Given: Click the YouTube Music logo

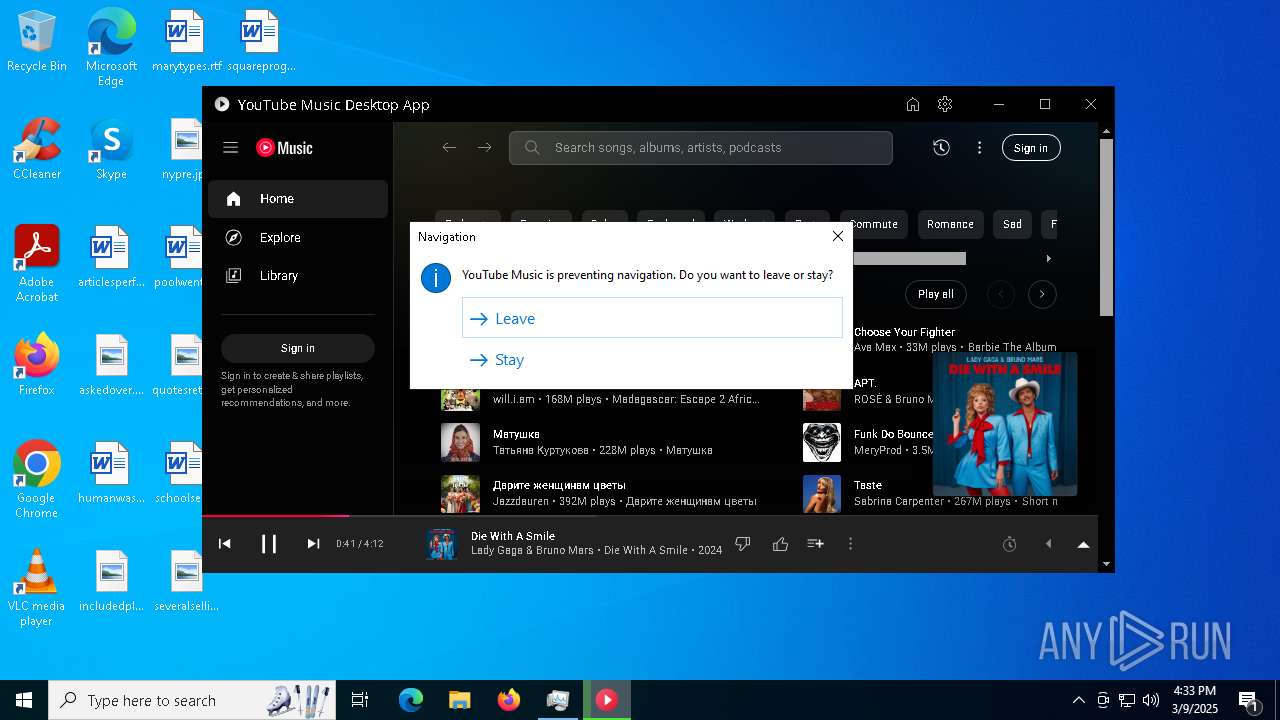Looking at the screenshot, I should click(284, 148).
